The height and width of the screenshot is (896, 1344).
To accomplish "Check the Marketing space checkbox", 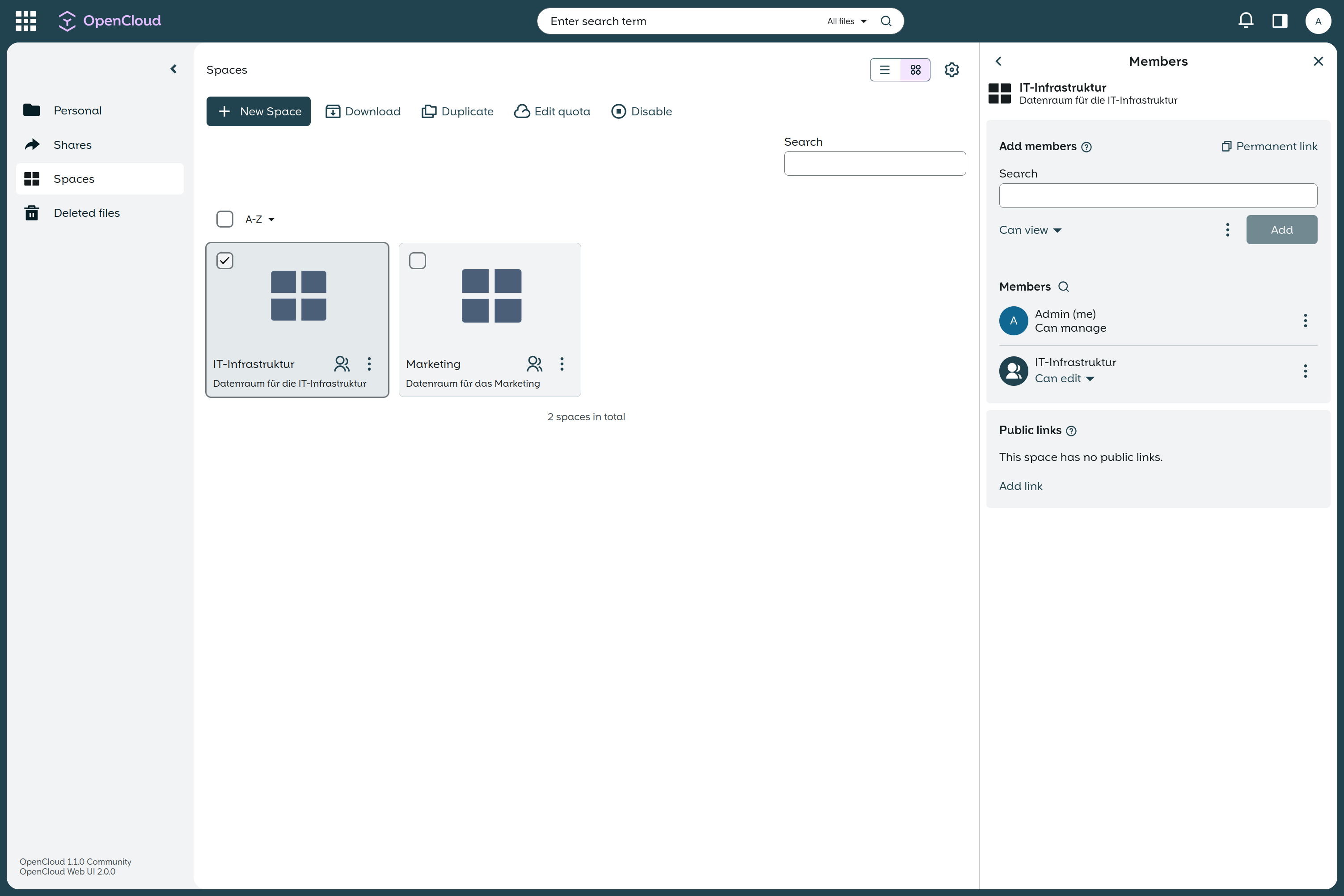I will click(418, 261).
